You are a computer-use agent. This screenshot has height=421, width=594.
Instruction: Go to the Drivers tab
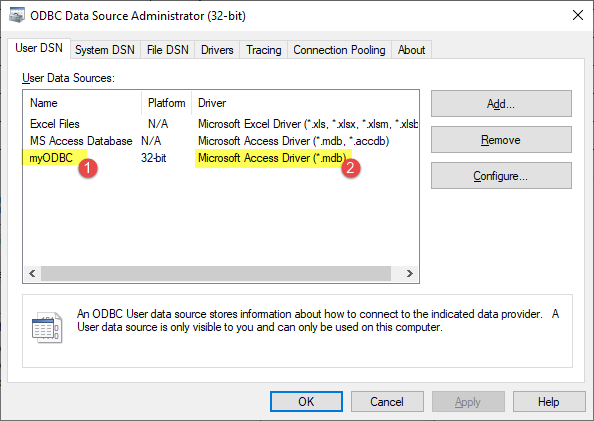(x=217, y=50)
